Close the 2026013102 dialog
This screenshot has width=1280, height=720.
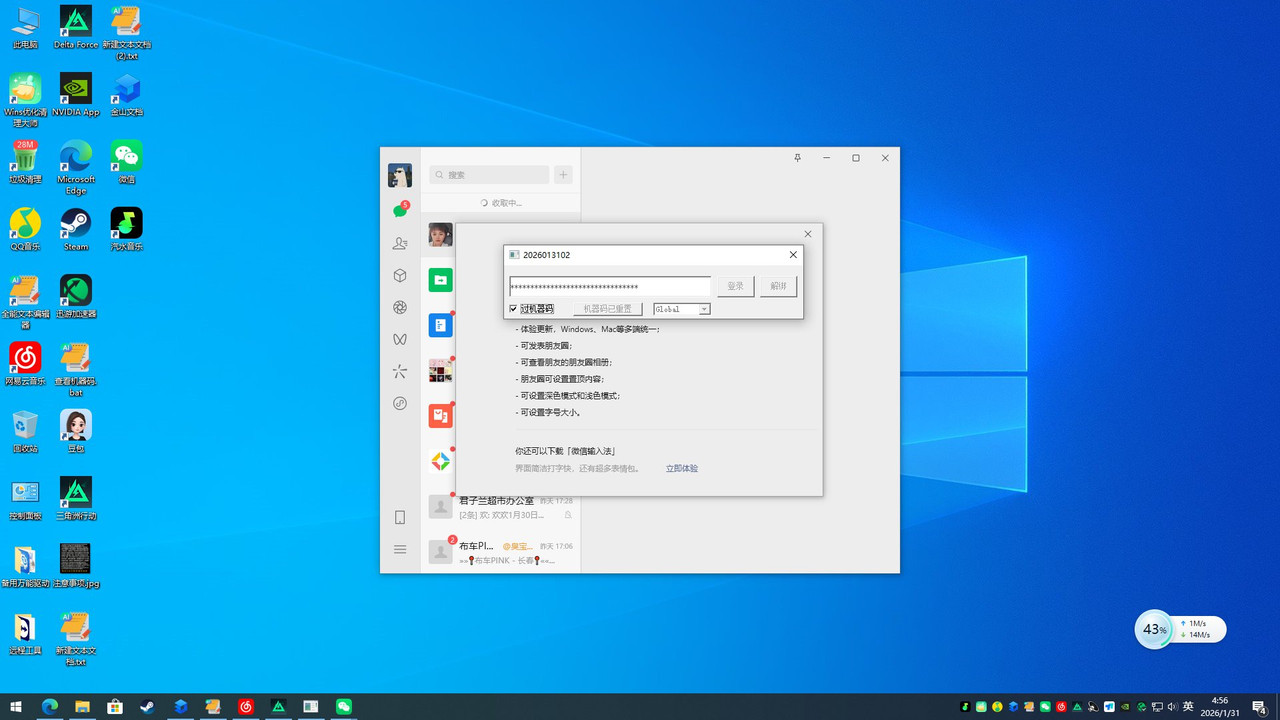coord(793,255)
